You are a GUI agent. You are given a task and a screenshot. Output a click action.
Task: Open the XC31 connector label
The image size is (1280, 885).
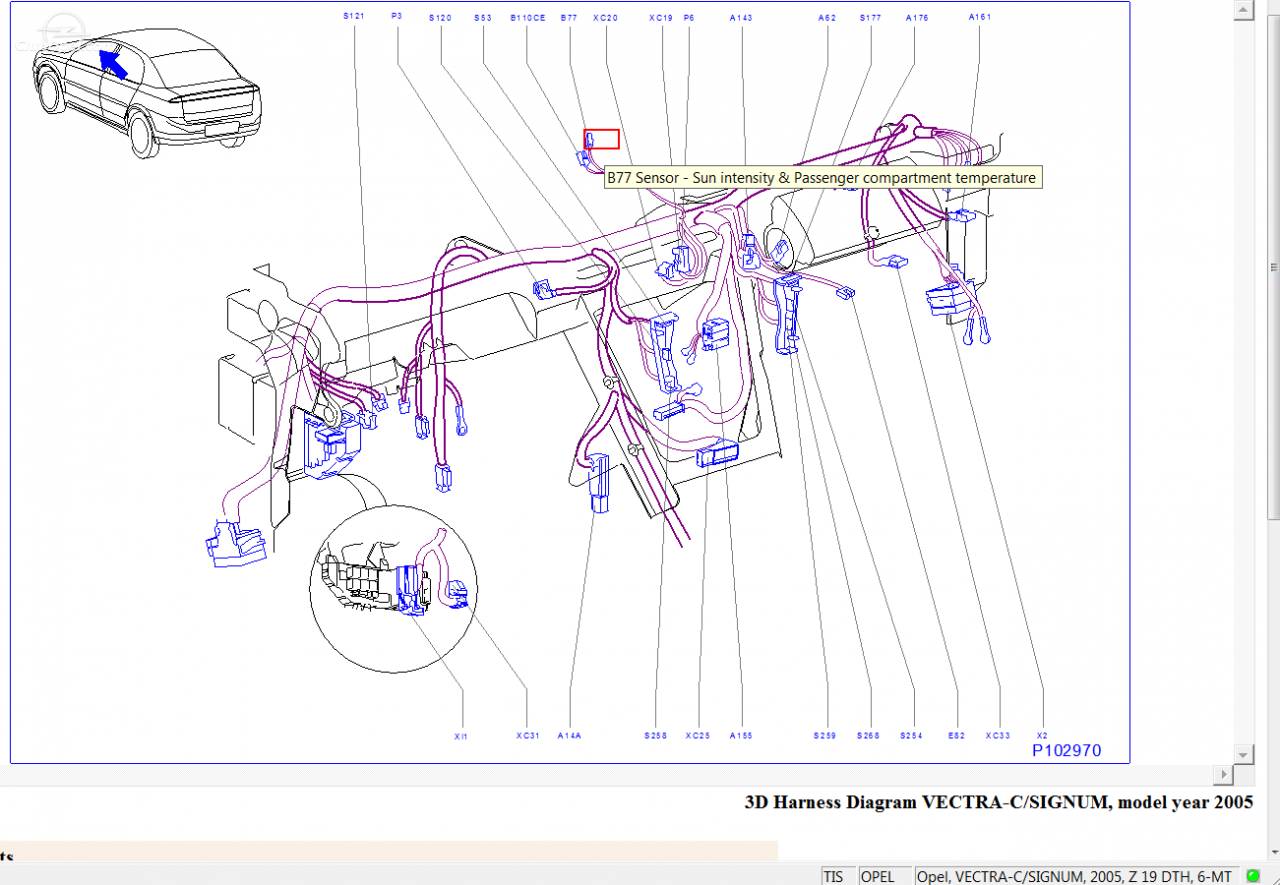coord(528,736)
